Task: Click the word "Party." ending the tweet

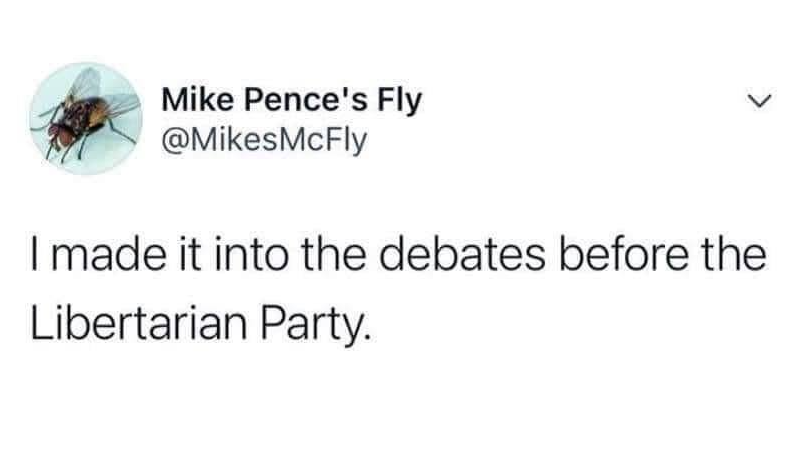Action: (x=314, y=327)
